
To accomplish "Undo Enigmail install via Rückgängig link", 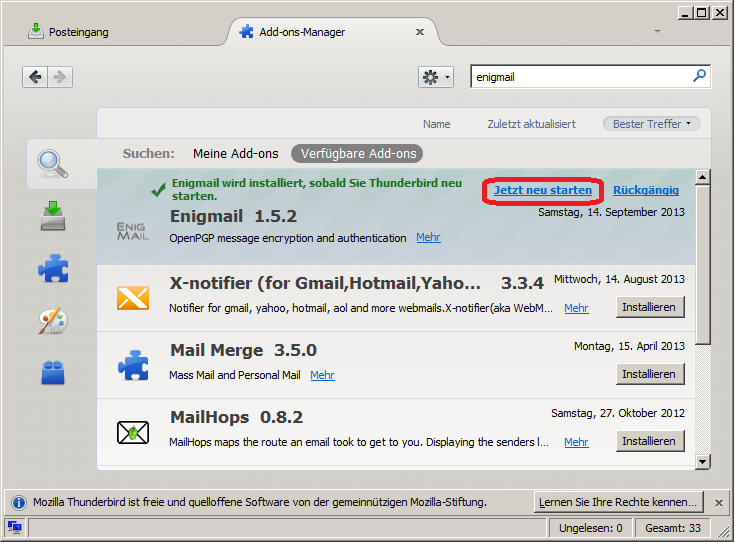I will coord(646,190).
